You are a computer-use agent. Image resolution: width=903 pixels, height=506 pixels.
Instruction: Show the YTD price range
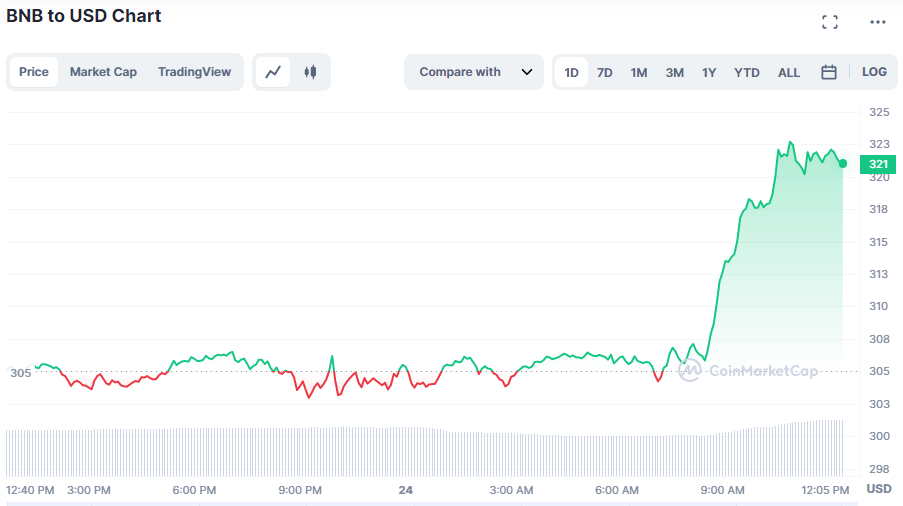[x=746, y=72]
